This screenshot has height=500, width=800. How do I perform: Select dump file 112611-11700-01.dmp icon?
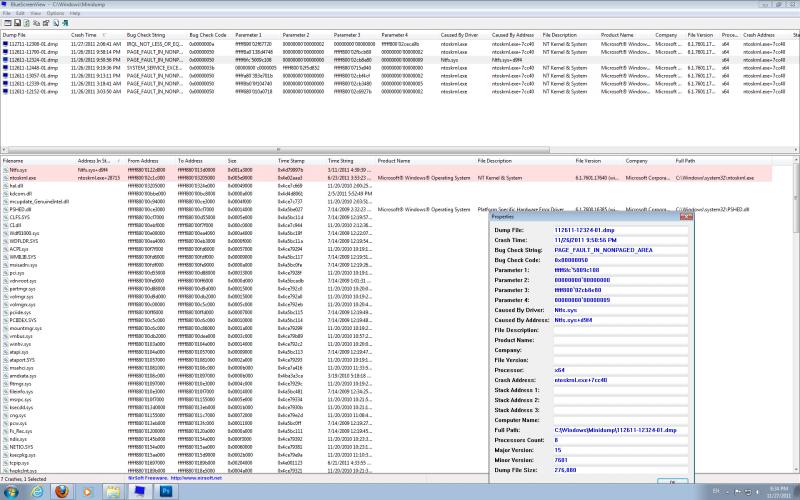click(x=6, y=52)
